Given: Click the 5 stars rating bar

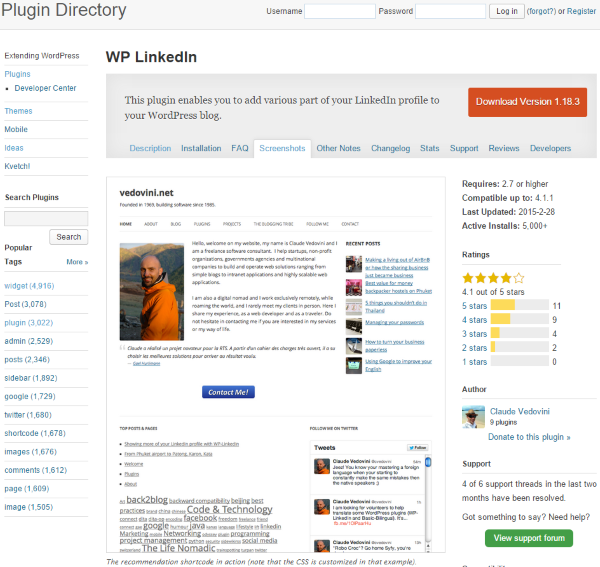Looking at the screenshot, I should coord(520,305).
